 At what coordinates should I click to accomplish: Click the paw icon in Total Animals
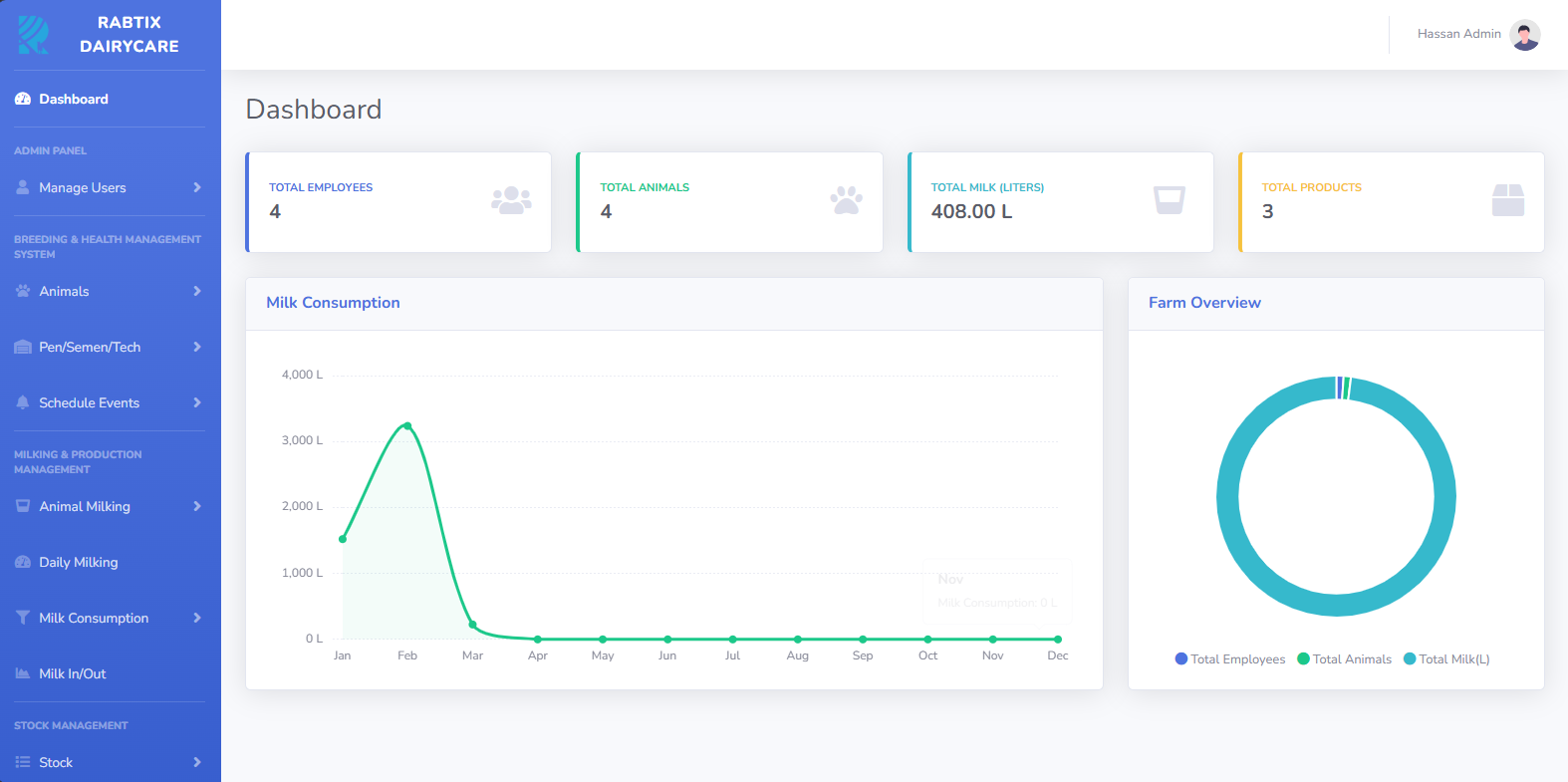point(847,201)
